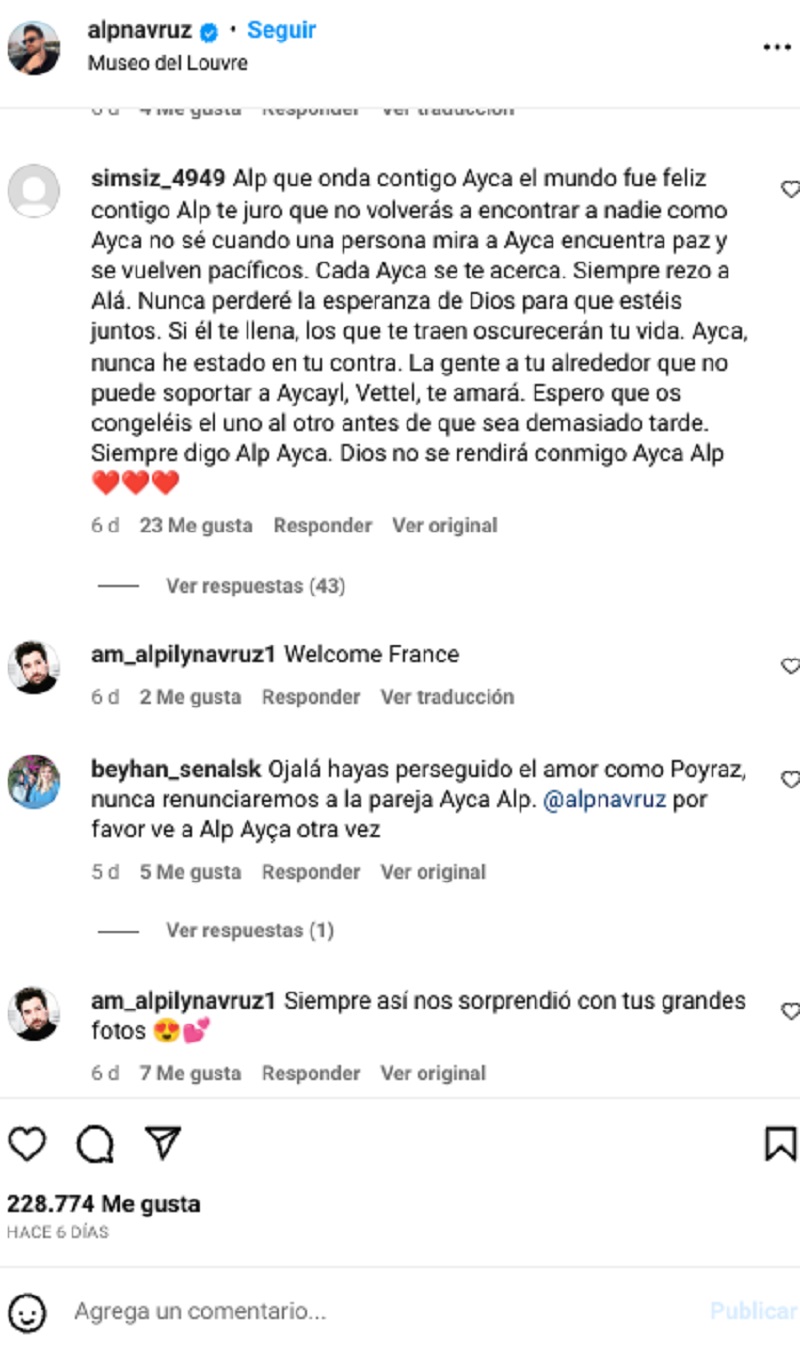This screenshot has width=800, height=1351.
Task: Click Ver original under simsiz_4949 comment
Action: tap(445, 526)
